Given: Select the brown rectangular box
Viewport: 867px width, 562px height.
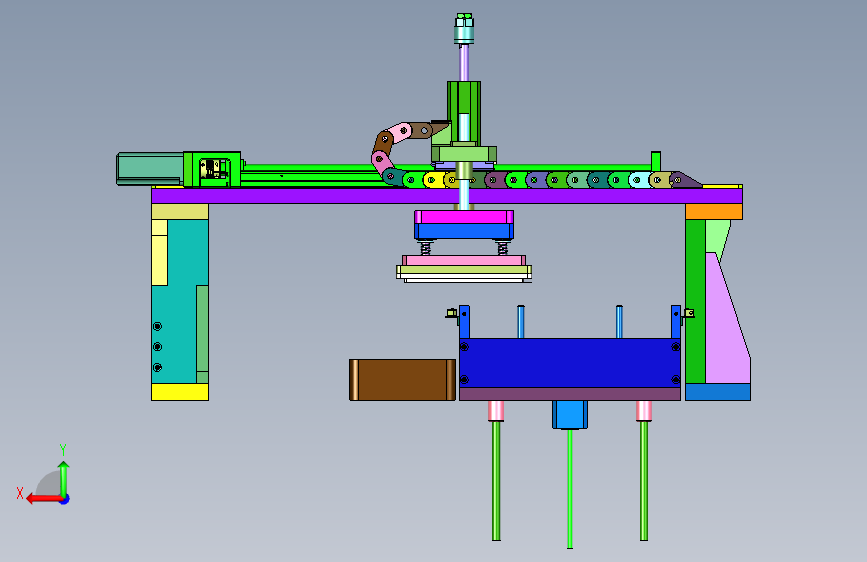Looking at the screenshot, I should [403, 379].
